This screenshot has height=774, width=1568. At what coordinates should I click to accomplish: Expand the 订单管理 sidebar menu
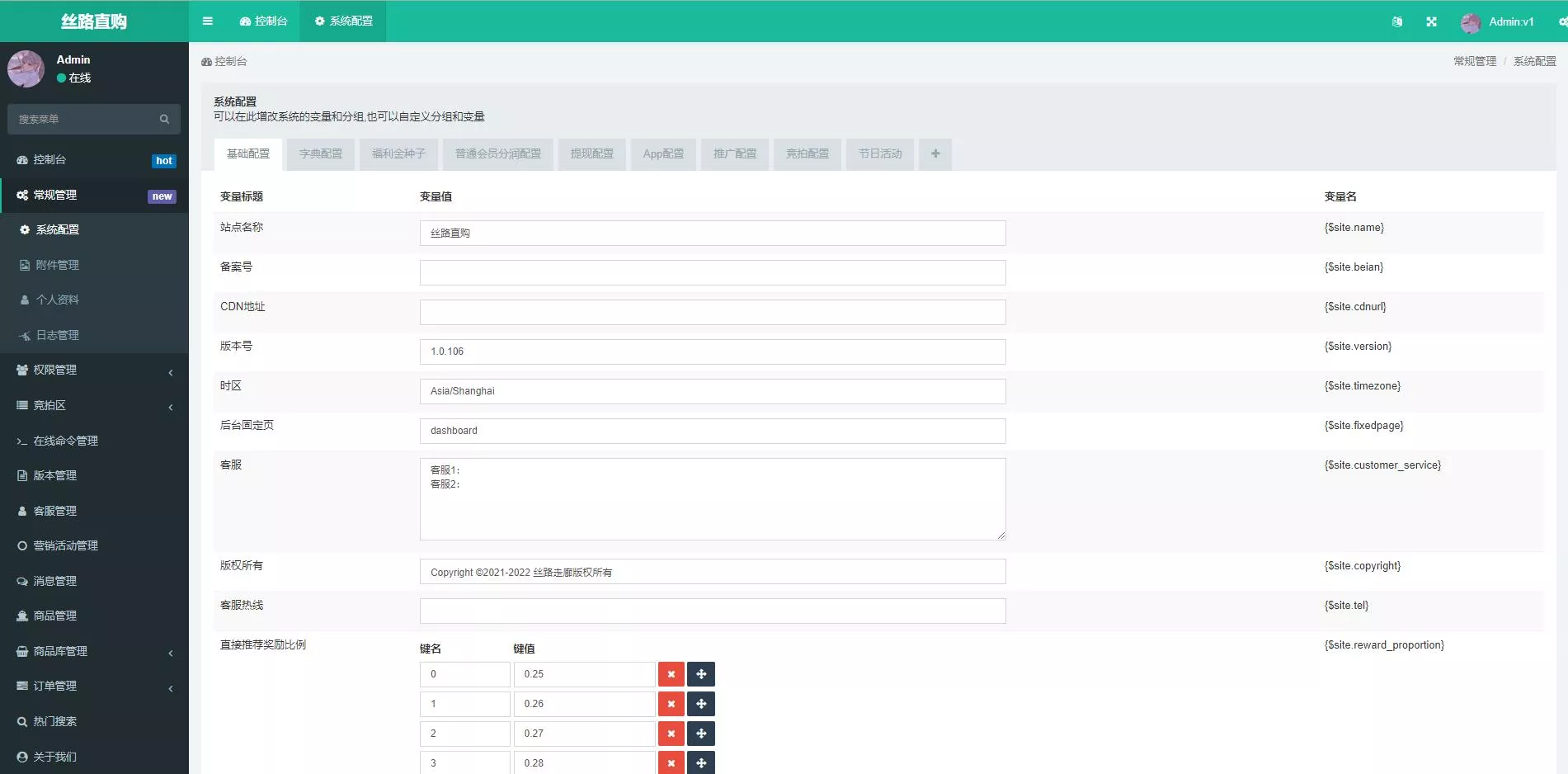click(x=94, y=687)
